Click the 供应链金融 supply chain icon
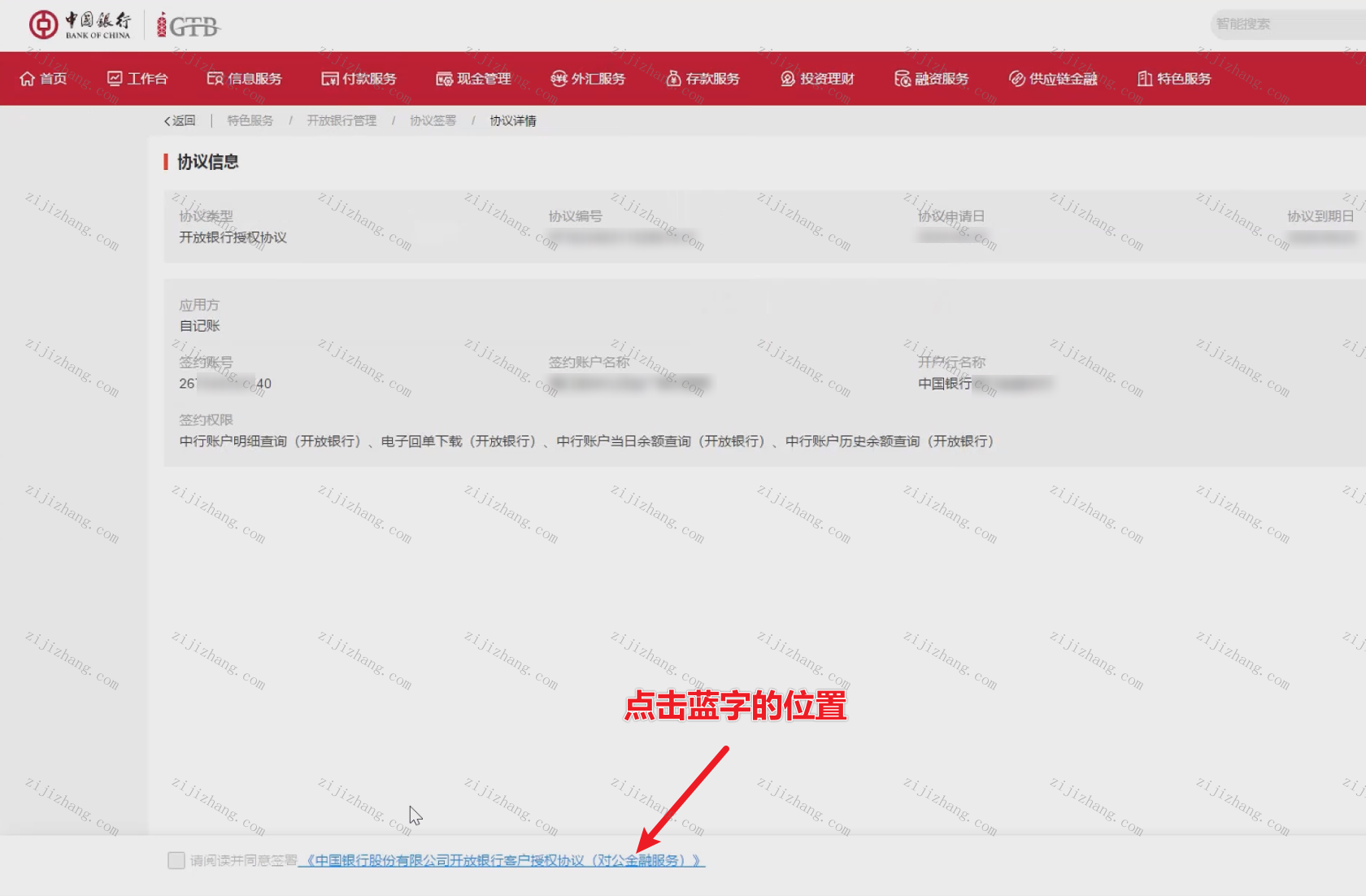The image size is (1366, 896). pos(1016,79)
